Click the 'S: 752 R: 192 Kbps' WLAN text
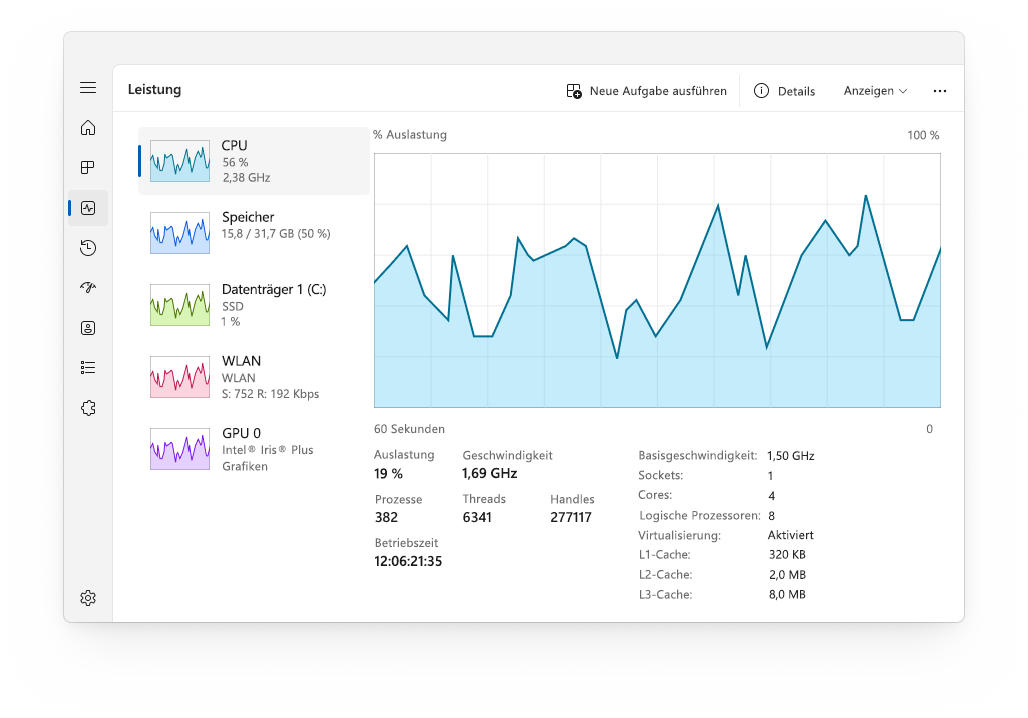The image size is (1028, 718). tap(271, 393)
